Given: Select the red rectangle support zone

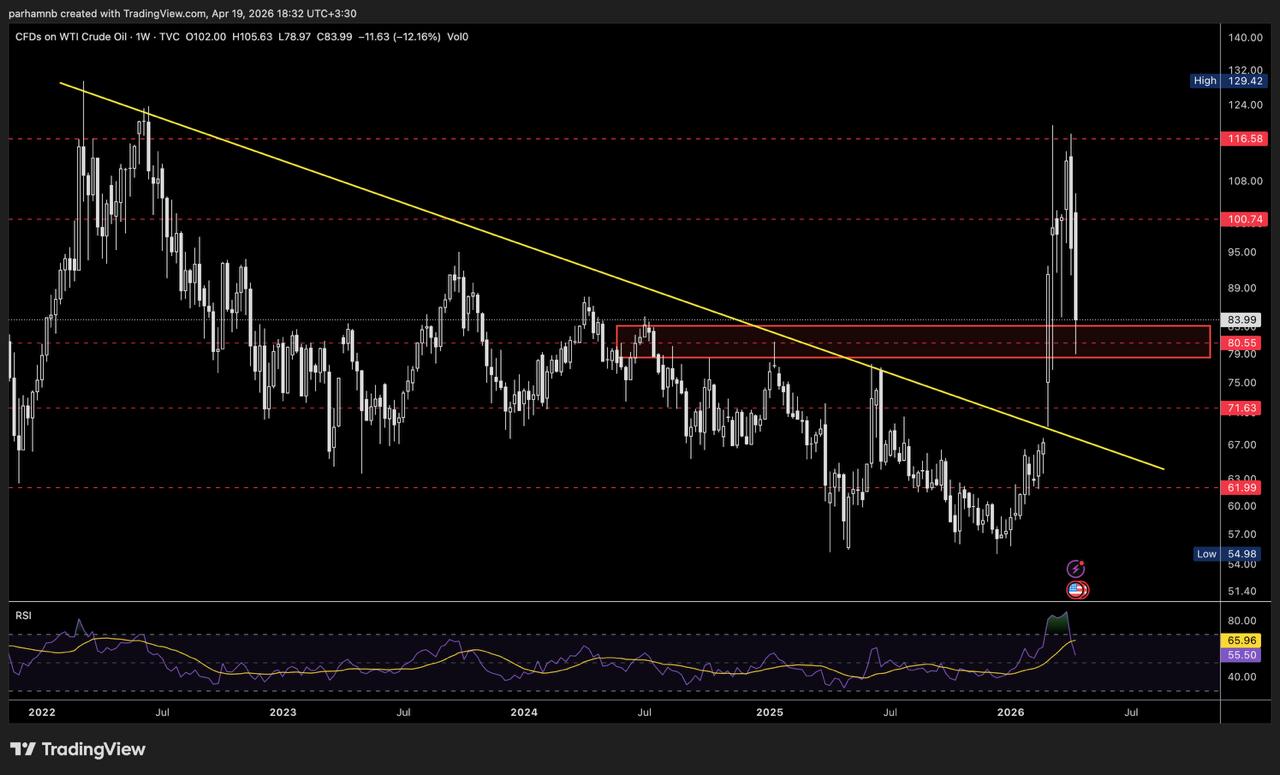Looking at the screenshot, I should pyautogui.click(x=912, y=326).
